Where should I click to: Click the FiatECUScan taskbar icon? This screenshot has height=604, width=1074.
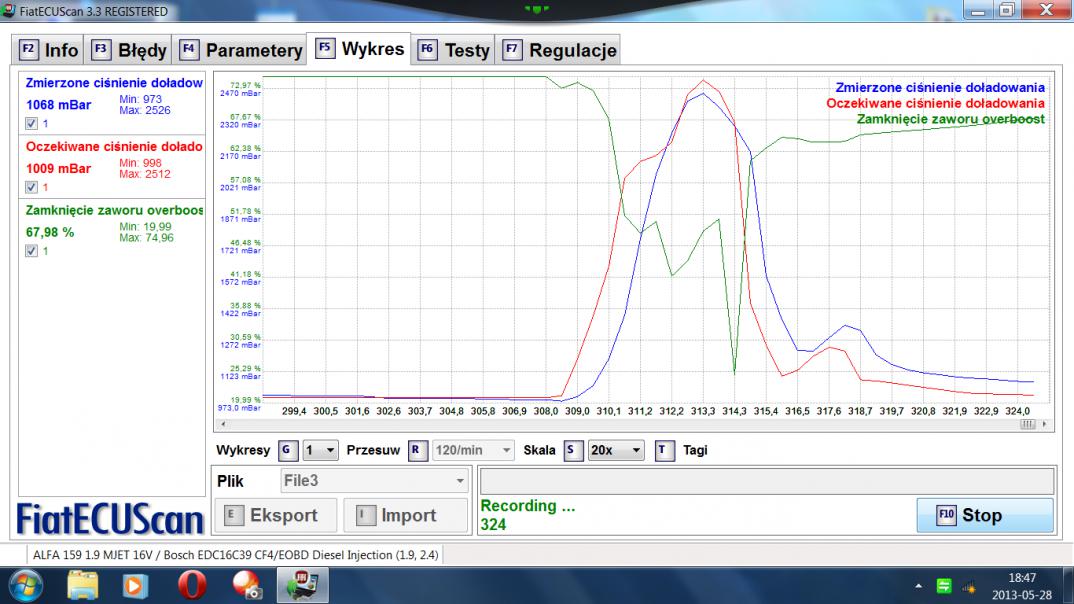[303, 586]
